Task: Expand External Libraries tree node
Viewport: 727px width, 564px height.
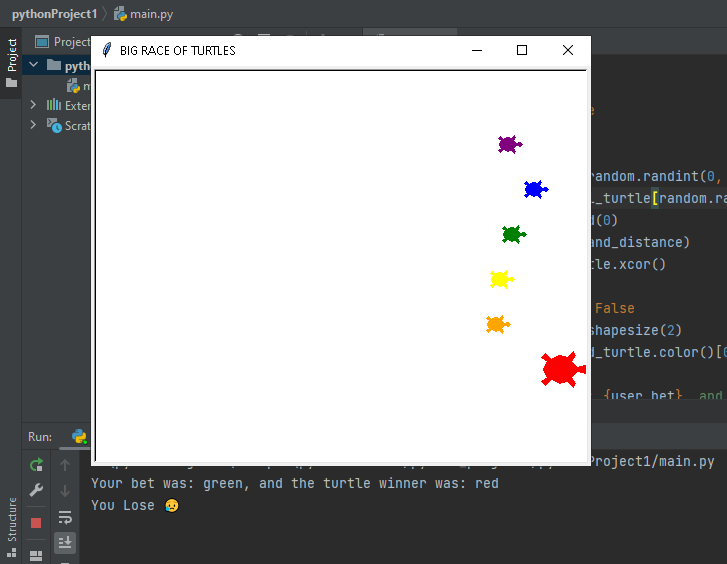Action: point(33,105)
